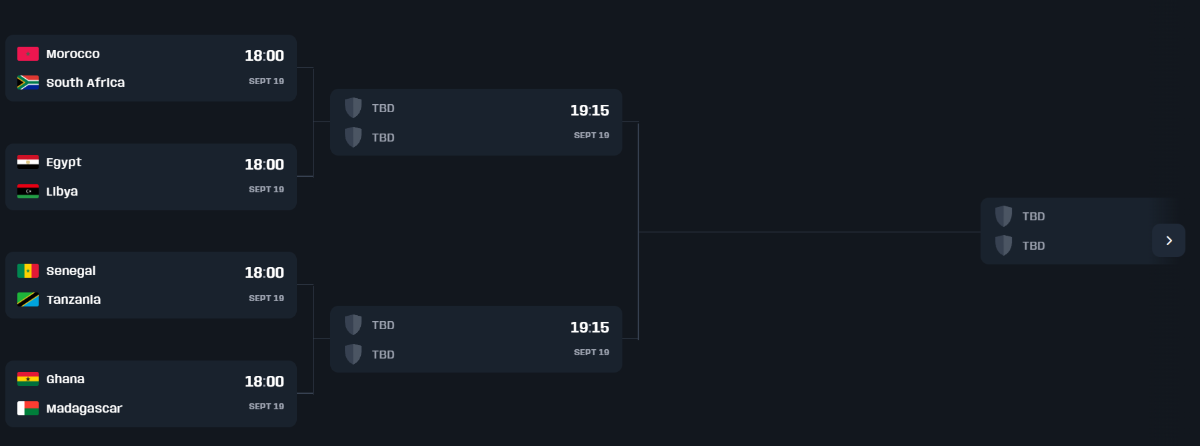Select the Ghana flag icon
The height and width of the screenshot is (446, 1200).
click(28, 379)
